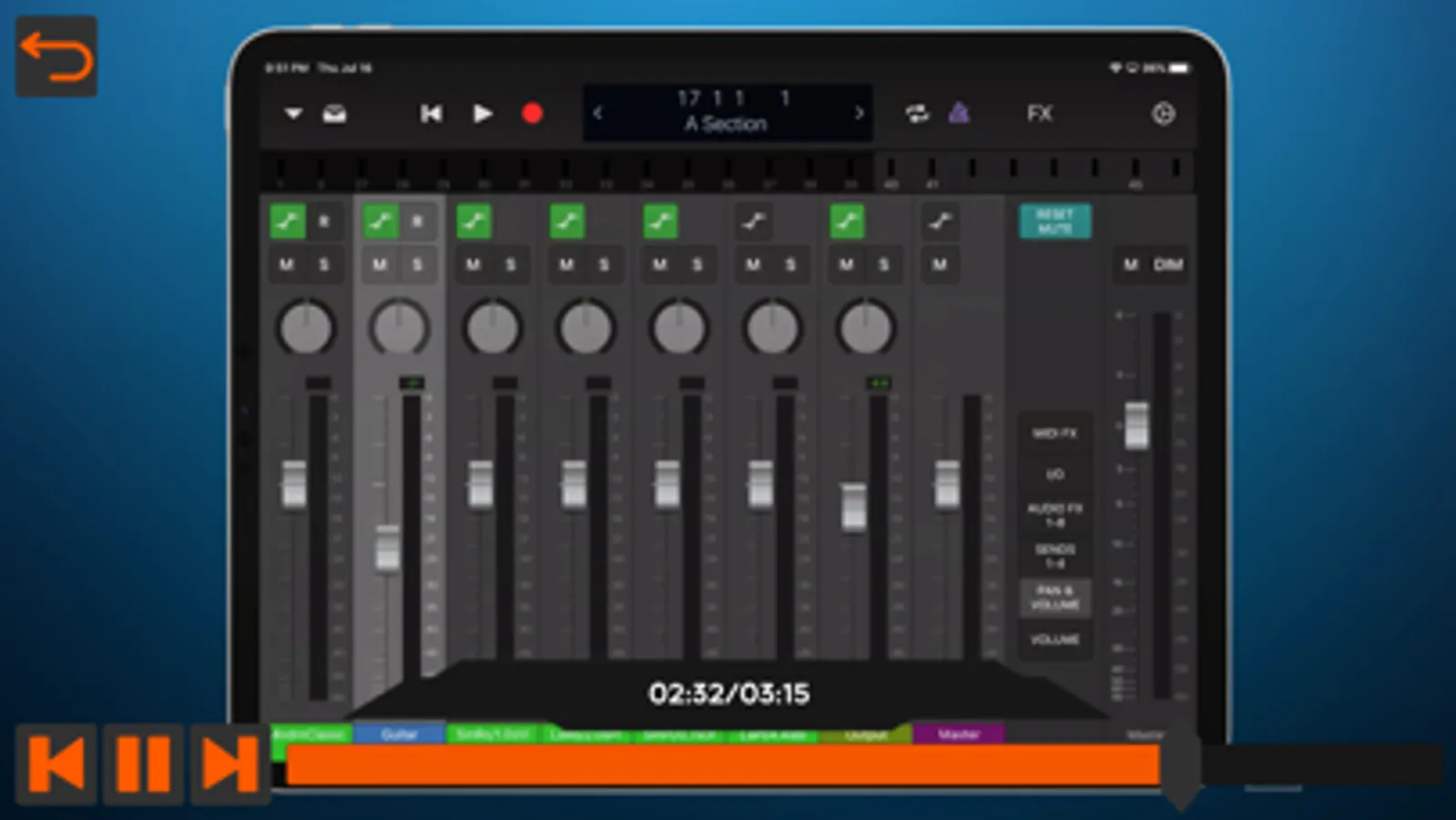Solo the fourth channel strip
The width and height of the screenshot is (1456, 820).
click(604, 265)
